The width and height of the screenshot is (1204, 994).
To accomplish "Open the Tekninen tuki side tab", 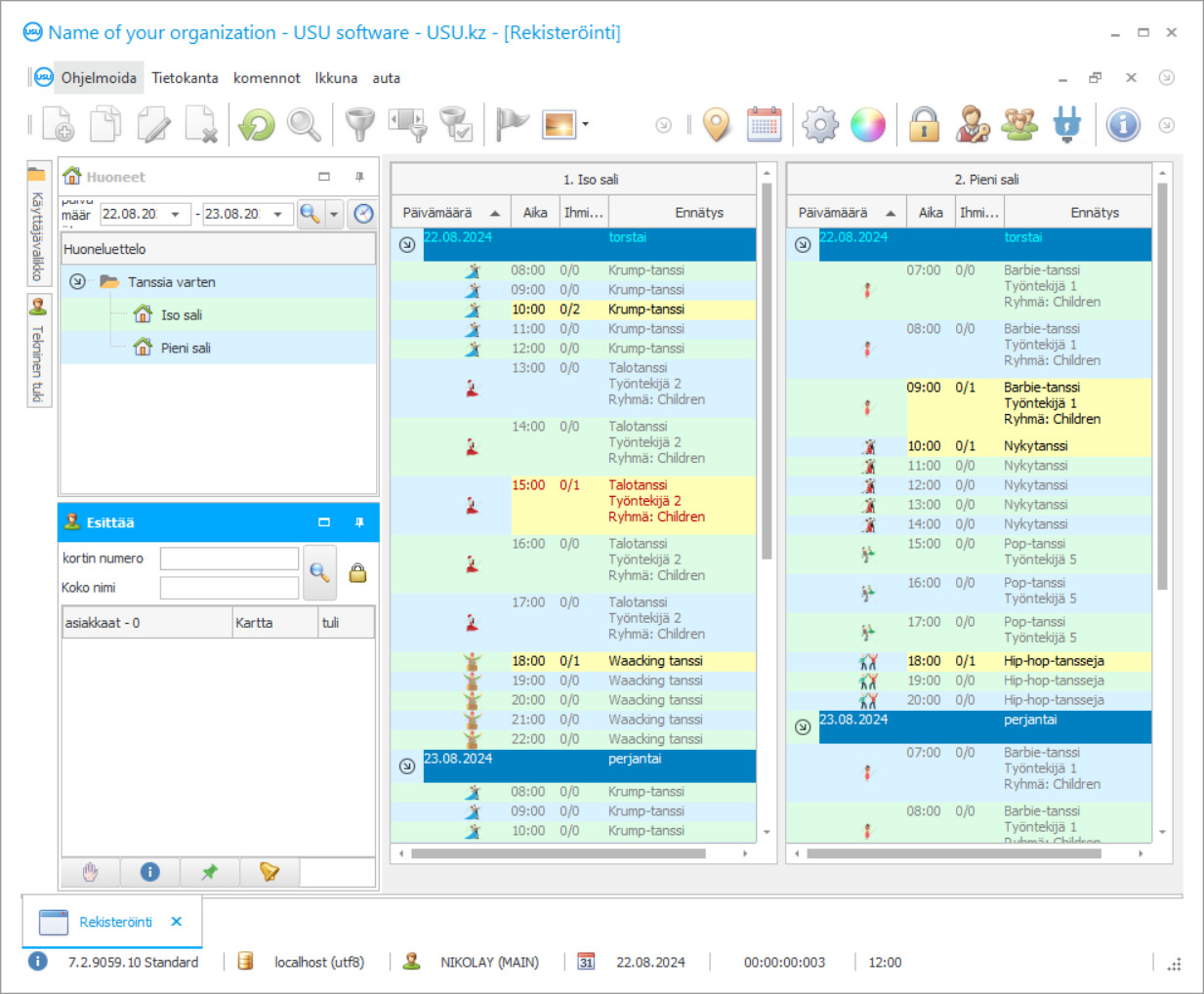I will pyautogui.click(x=38, y=352).
